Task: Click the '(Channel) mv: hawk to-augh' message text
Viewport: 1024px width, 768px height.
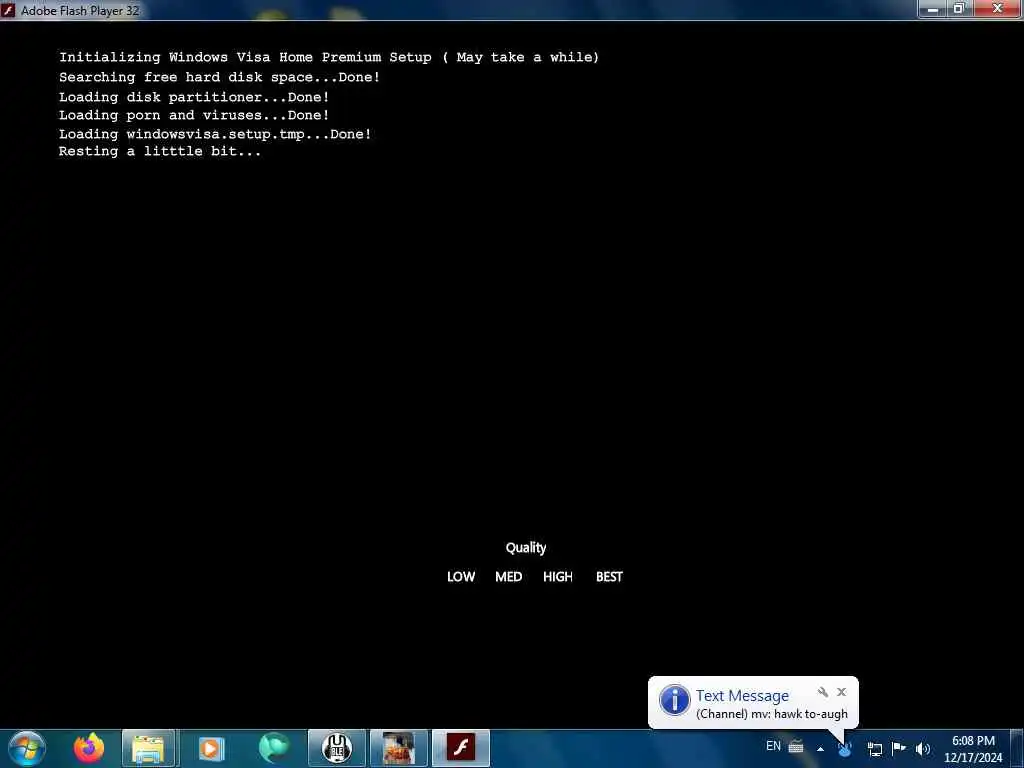Action: [772, 714]
